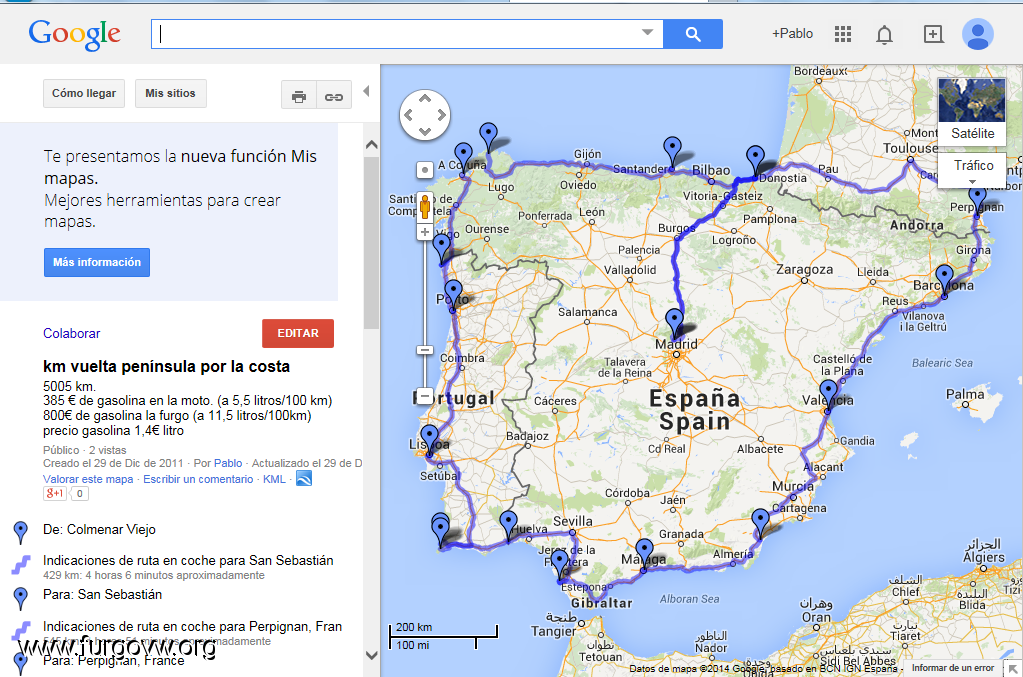Viewport: 1023px width, 677px height.
Task: Open the search box dropdown arrow
Action: tap(647, 32)
